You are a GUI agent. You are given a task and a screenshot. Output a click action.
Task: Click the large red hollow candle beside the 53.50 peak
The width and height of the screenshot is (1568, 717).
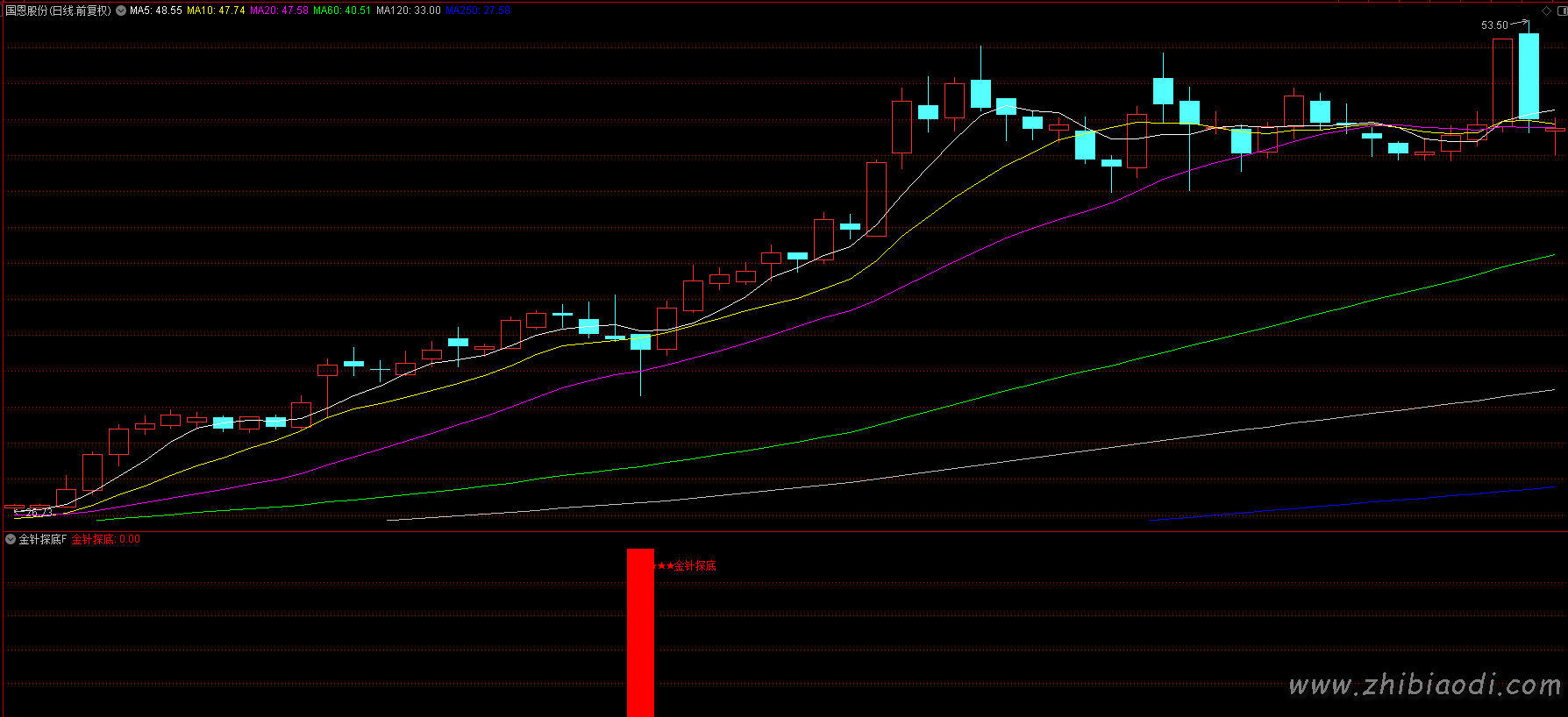pyautogui.click(x=1502, y=82)
